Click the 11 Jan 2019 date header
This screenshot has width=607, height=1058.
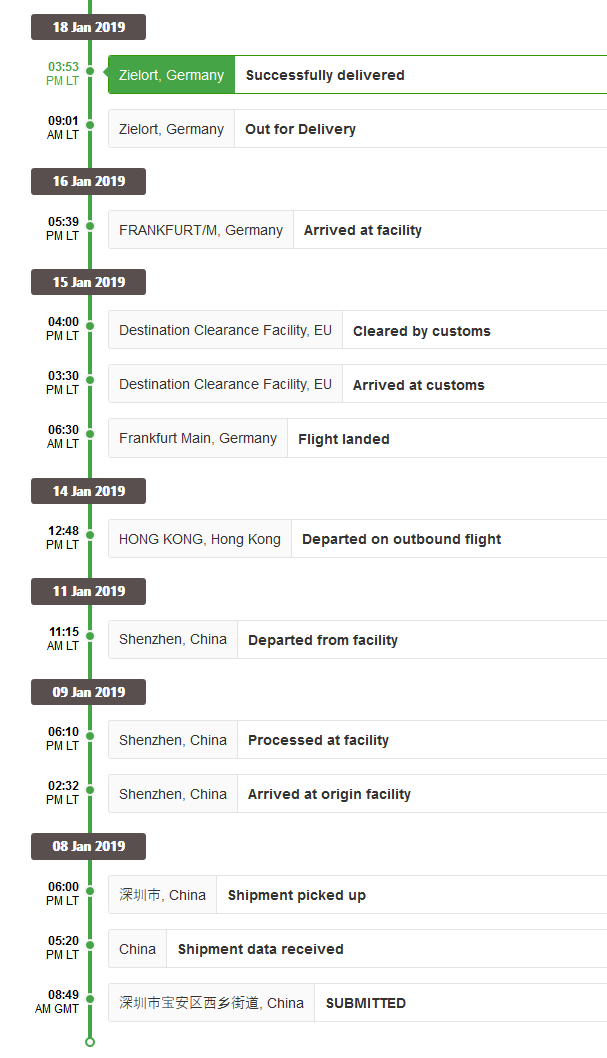click(x=88, y=591)
